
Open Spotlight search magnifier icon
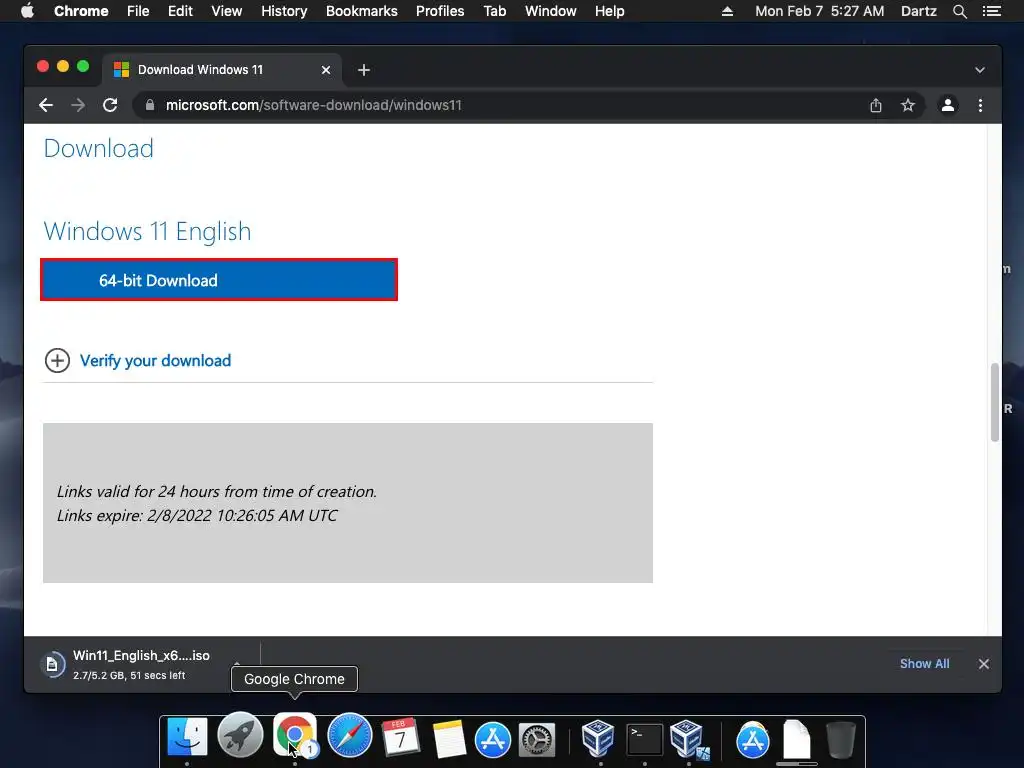coord(959,11)
